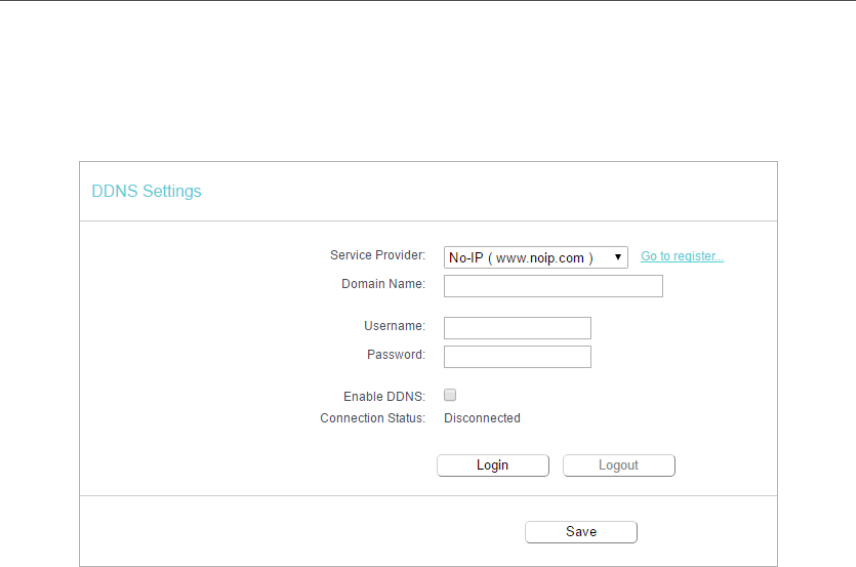Select the Connection Status label
856x567 pixels.
click(372, 418)
